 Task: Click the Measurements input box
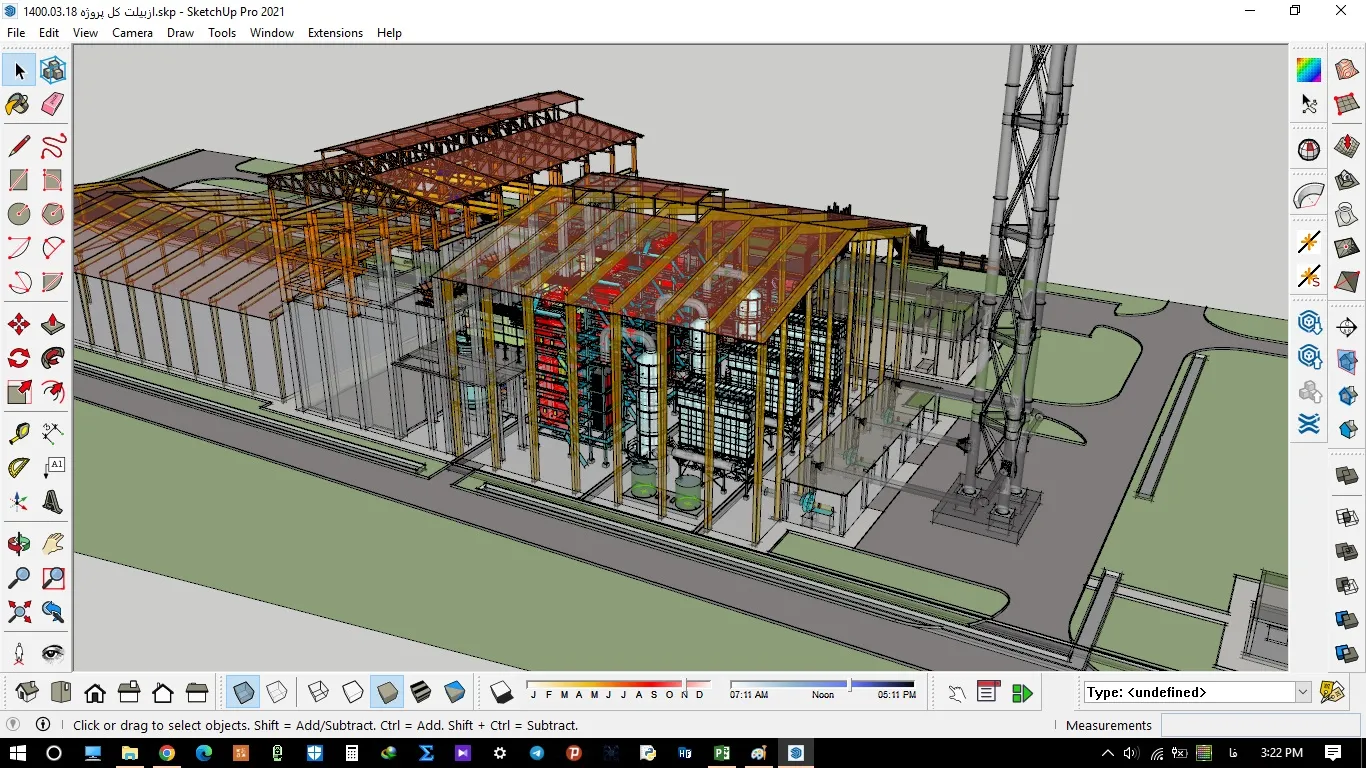1258,725
